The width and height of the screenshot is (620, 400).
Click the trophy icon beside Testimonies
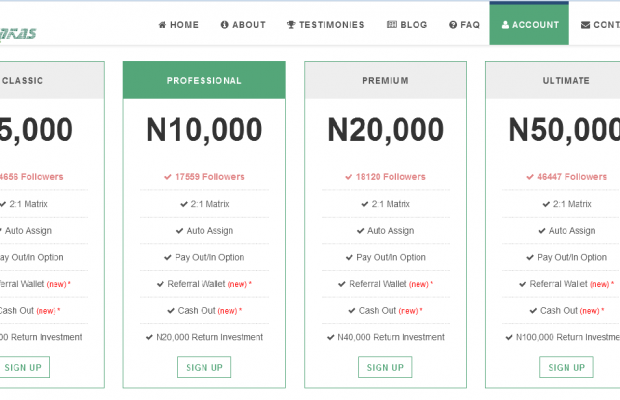[291, 25]
